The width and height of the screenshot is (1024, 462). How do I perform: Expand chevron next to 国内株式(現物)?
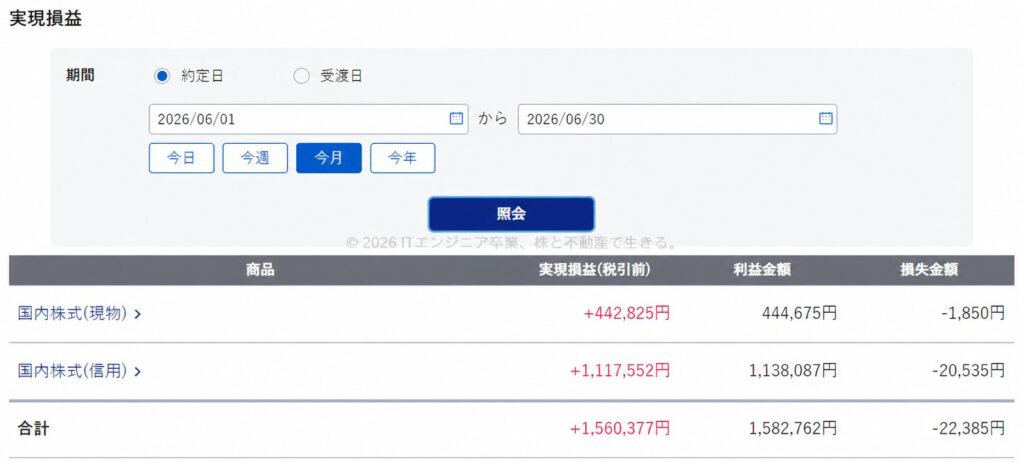137,314
